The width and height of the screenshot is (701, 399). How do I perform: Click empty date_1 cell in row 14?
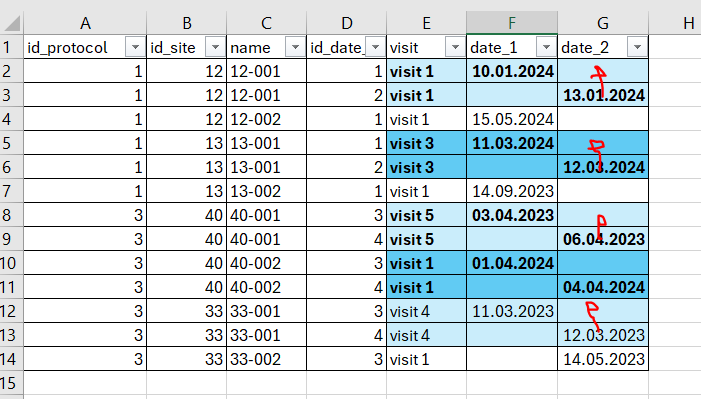(512, 359)
